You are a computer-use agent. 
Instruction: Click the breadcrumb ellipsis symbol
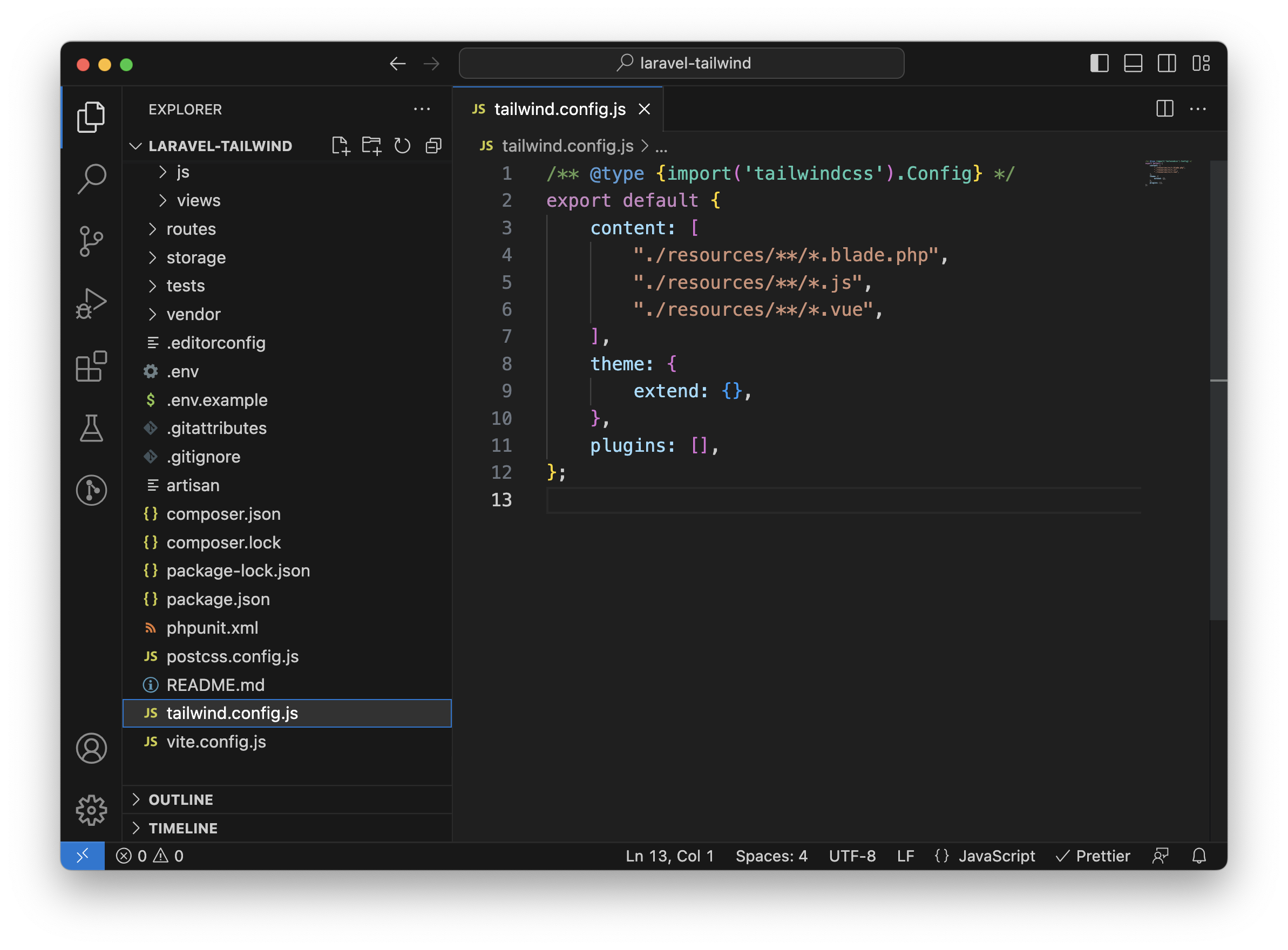click(661, 148)
